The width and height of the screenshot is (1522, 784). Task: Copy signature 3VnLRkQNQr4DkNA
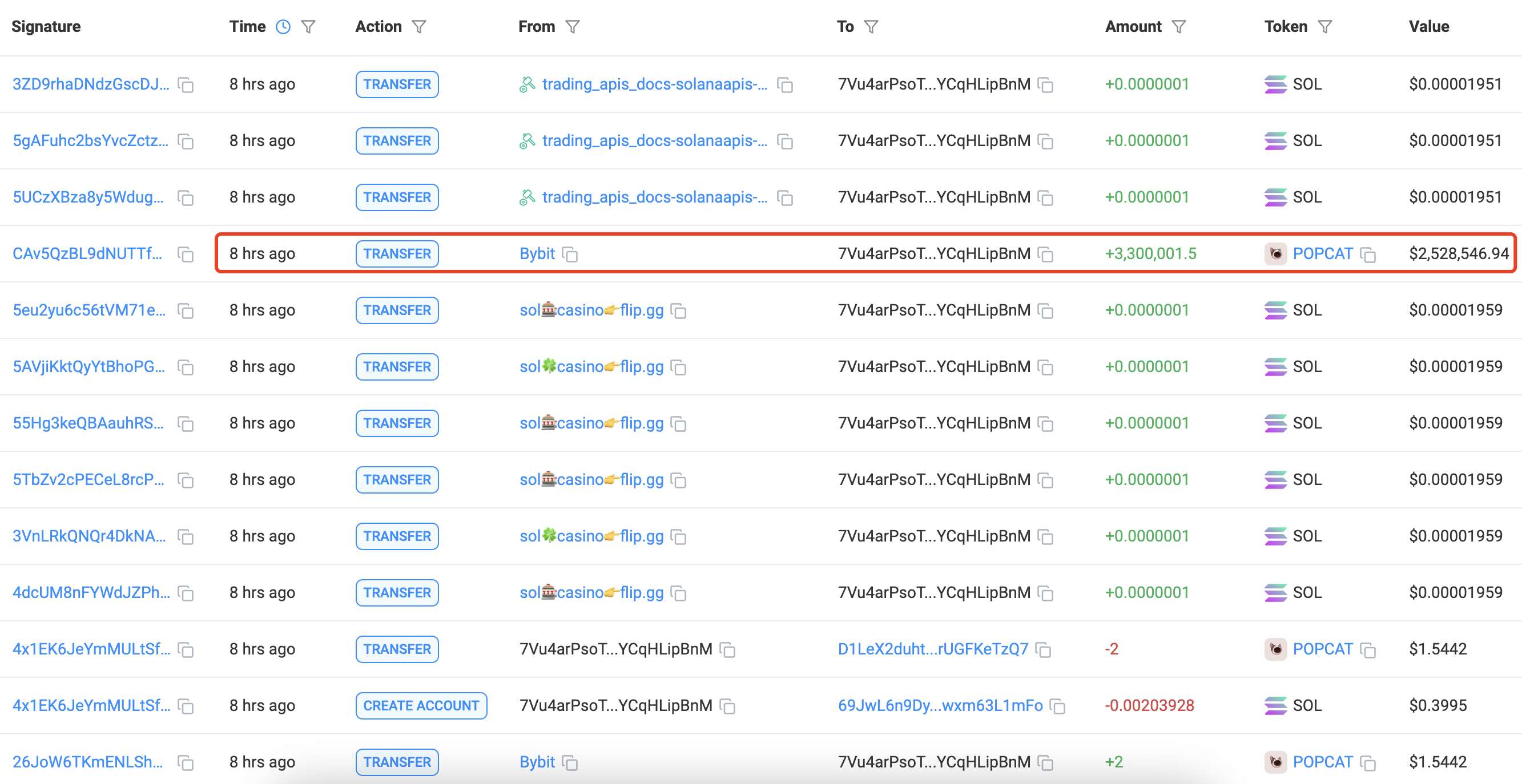pyautogui.click(x=186, y=538)
